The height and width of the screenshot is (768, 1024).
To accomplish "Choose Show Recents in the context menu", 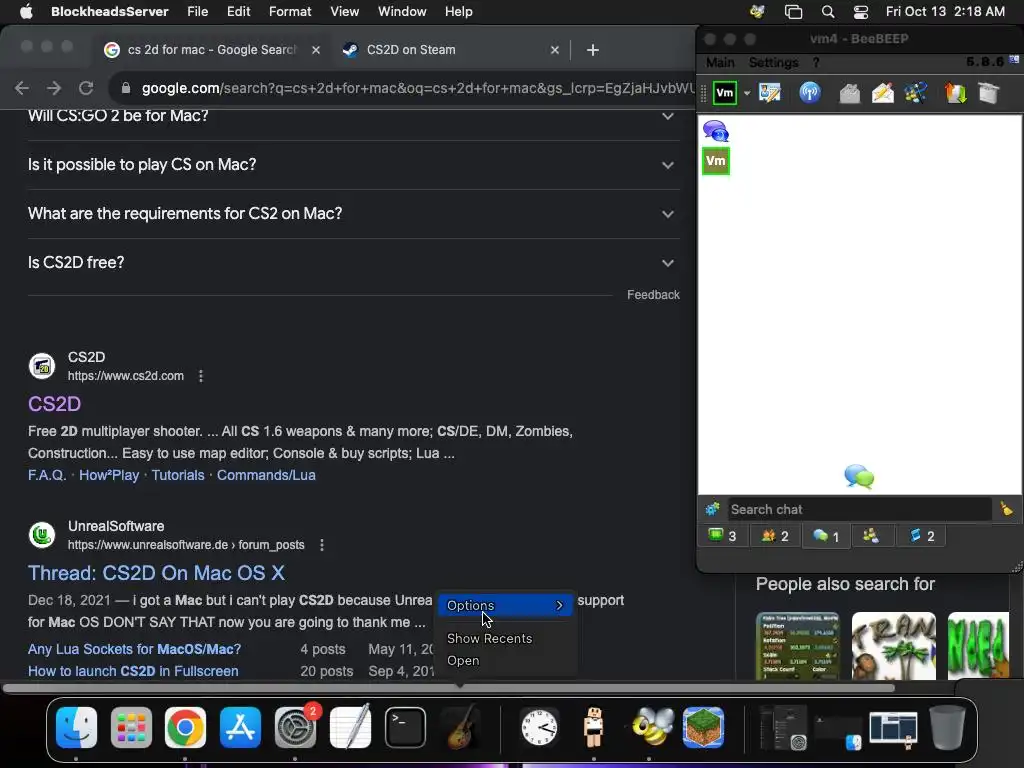I will tap(489, 639).
